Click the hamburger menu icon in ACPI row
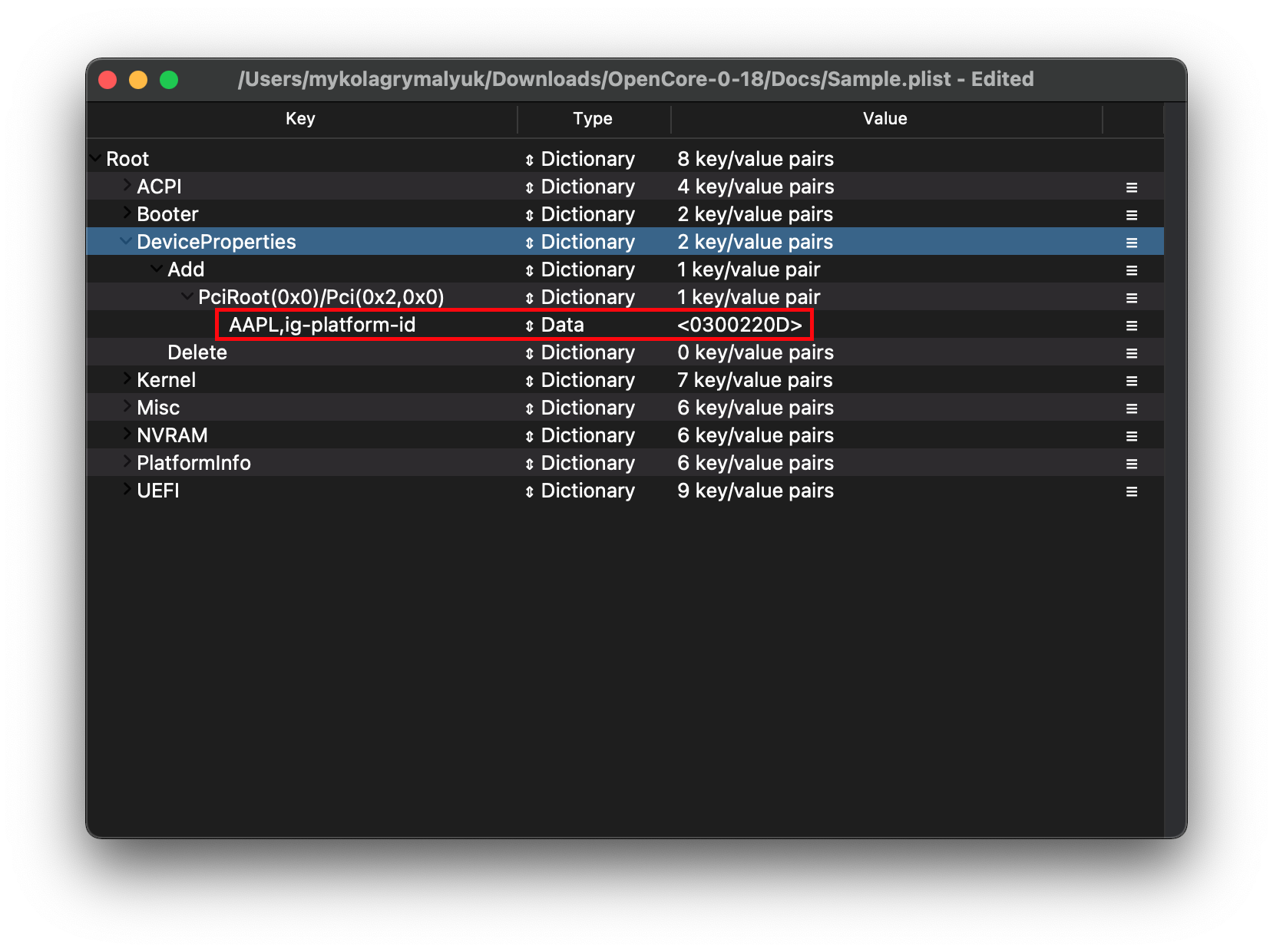The width and height of the screenshot is (1273, 952). pyautogui.click(x=1131, y=187)
